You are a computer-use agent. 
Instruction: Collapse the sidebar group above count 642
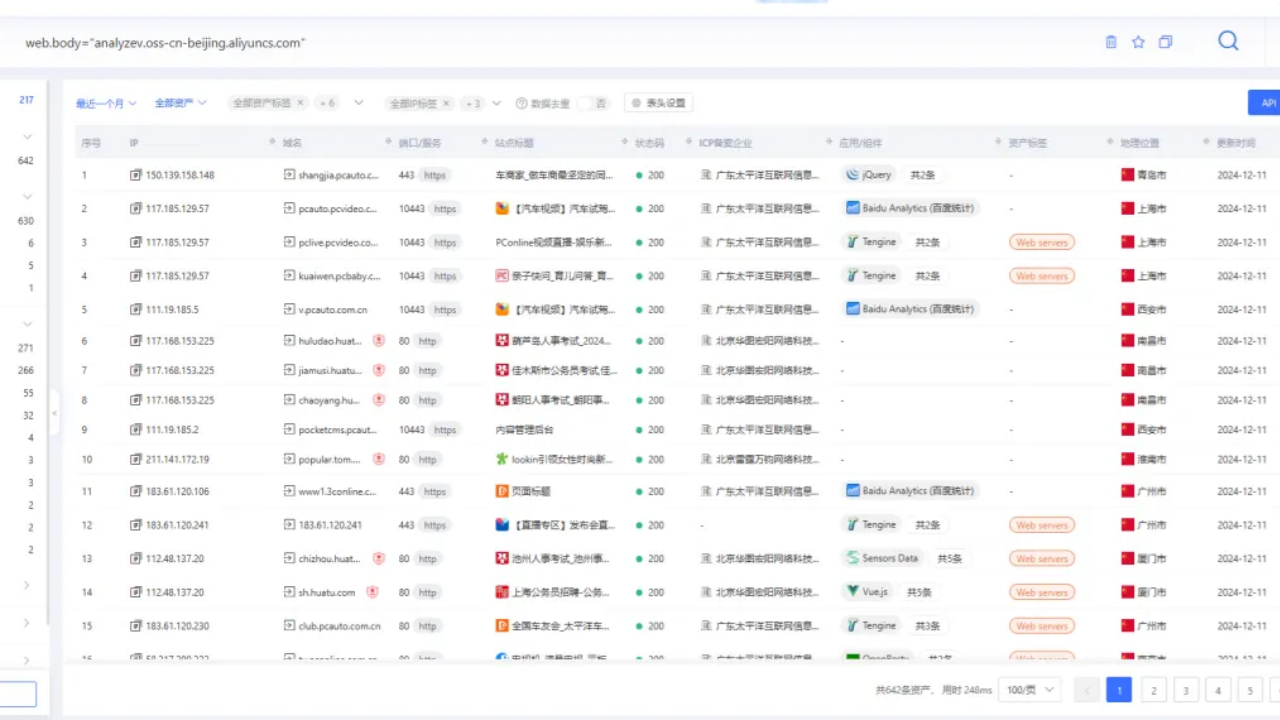pos(27,137)
